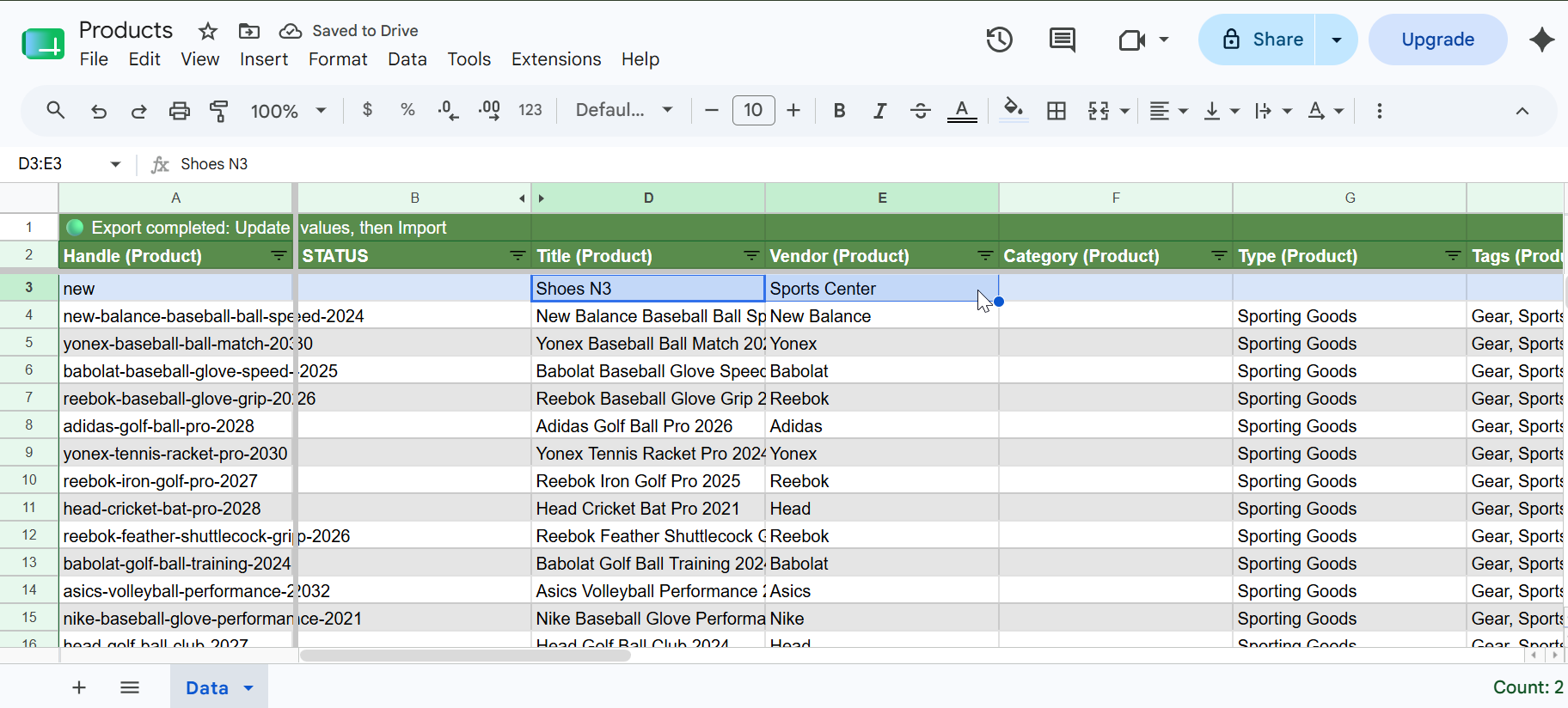Increase font size with plus
Image resolution: width=1568 pixels, height=708 pixels.
pos(793,110)
